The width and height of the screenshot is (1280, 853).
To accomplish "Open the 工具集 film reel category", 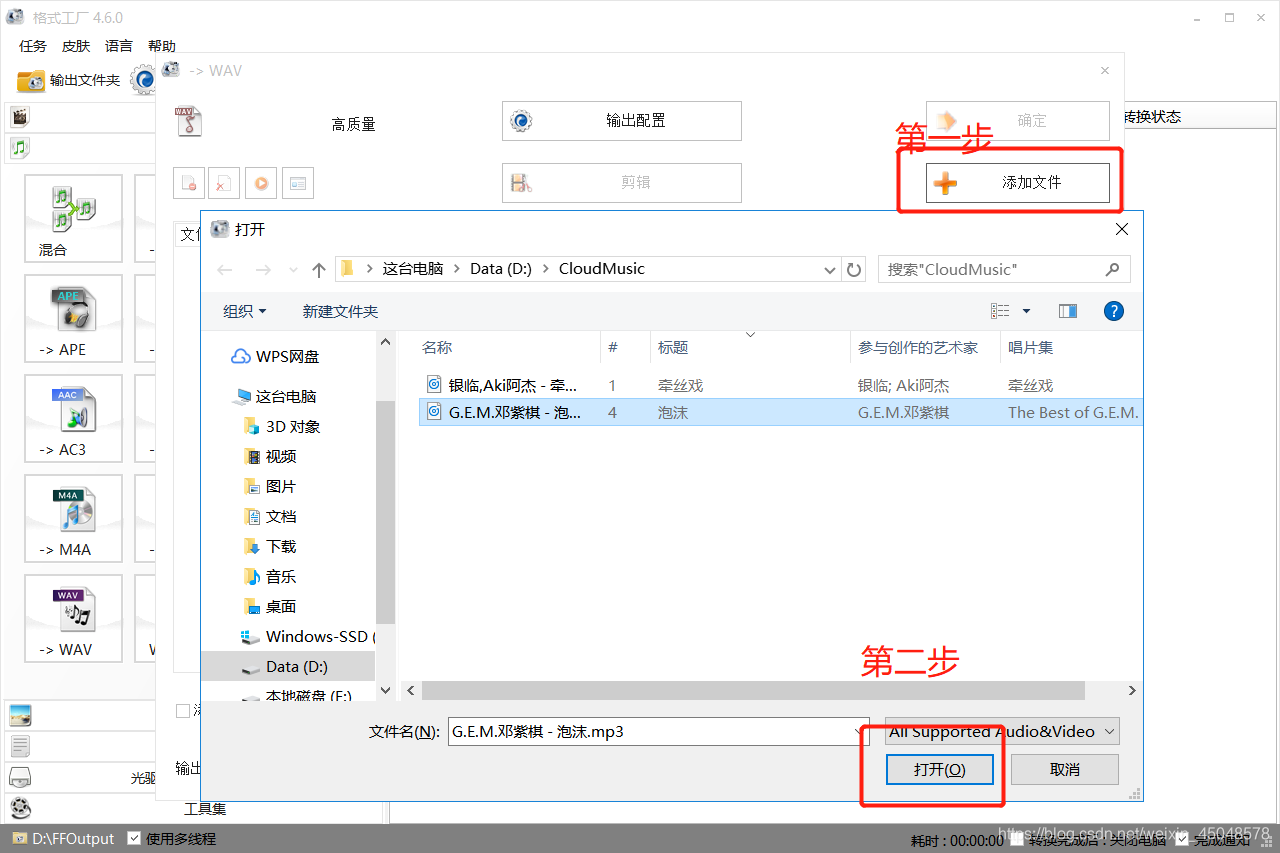I will pos(20,808).
